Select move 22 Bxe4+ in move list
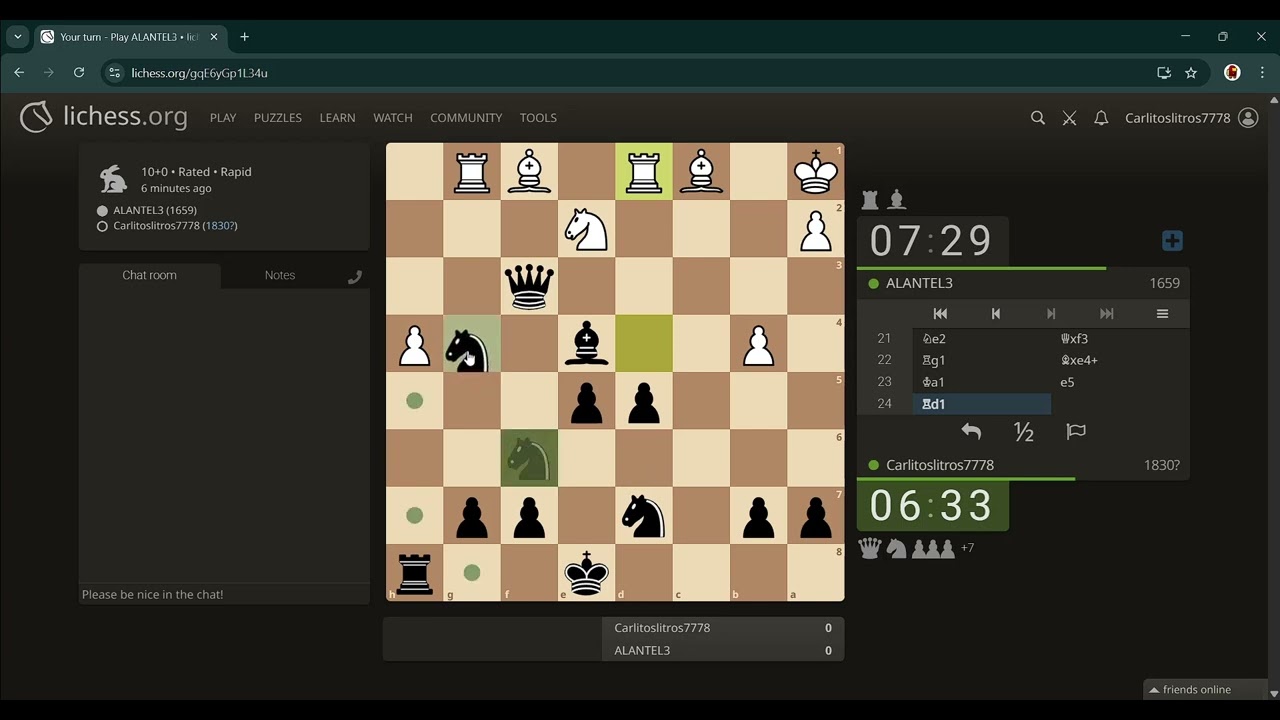The width and height of the screenshot is (1280, 720). pos(1120,360)
